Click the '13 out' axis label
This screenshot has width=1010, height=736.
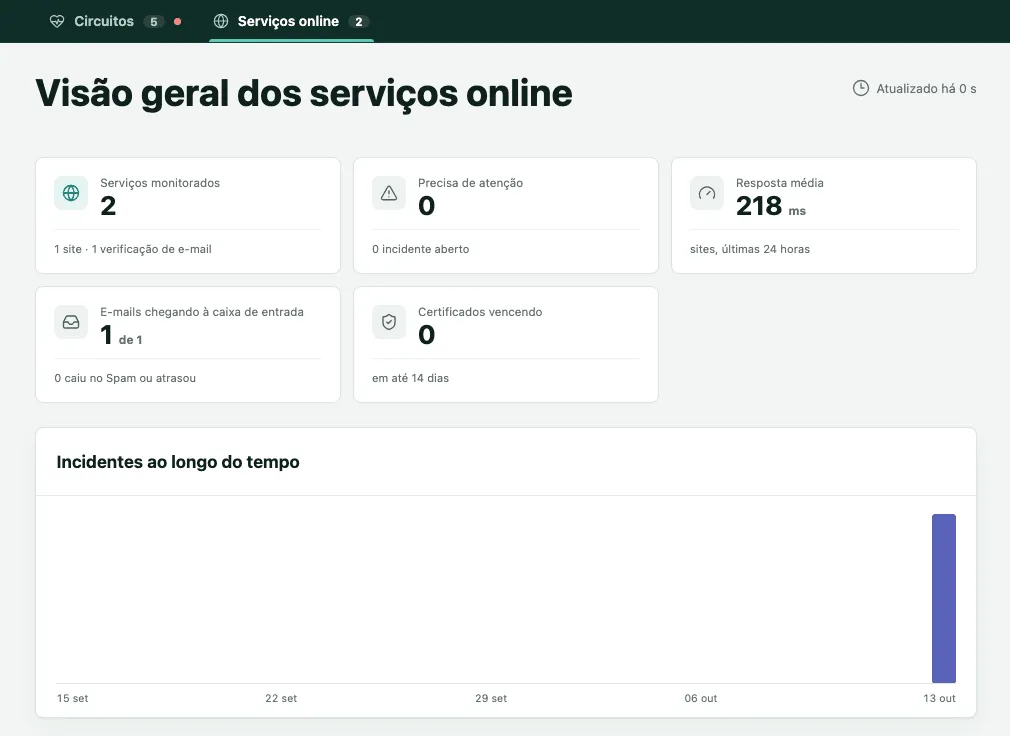click(x=939, y=698)
